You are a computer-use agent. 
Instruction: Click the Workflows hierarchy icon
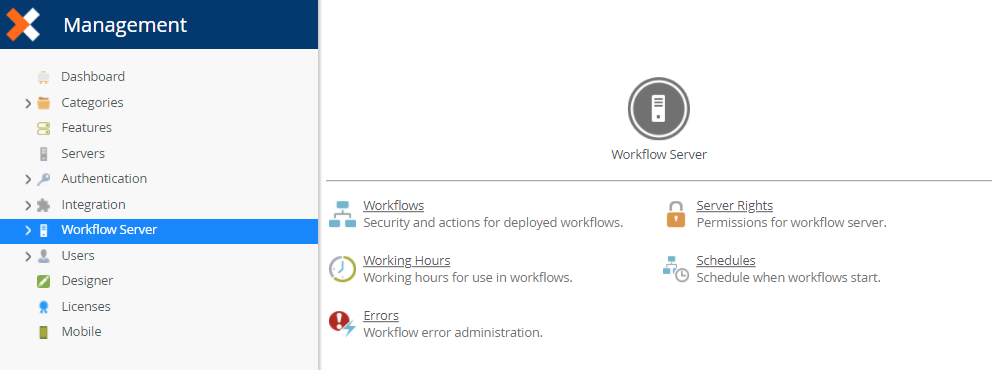coord(342,214)
